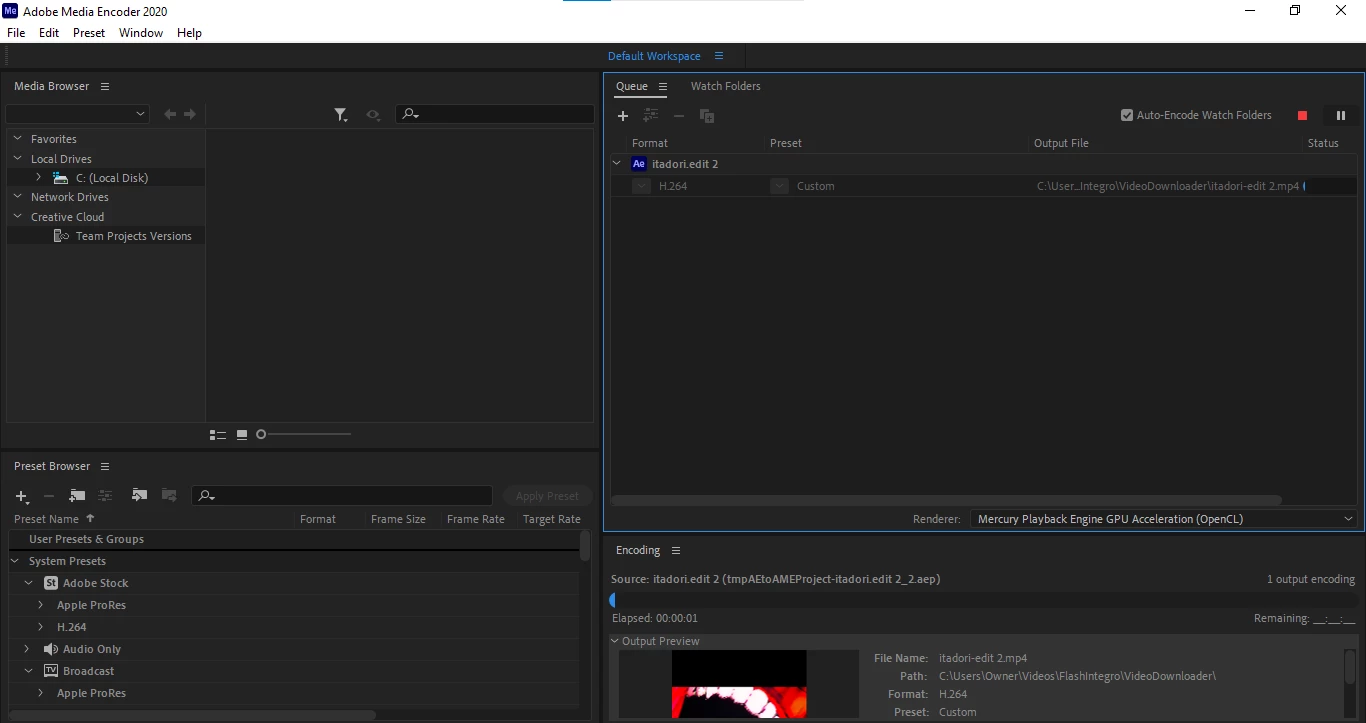1366x723 pixels.
Task: Click the export presets icon
Action: pos(169,495)
